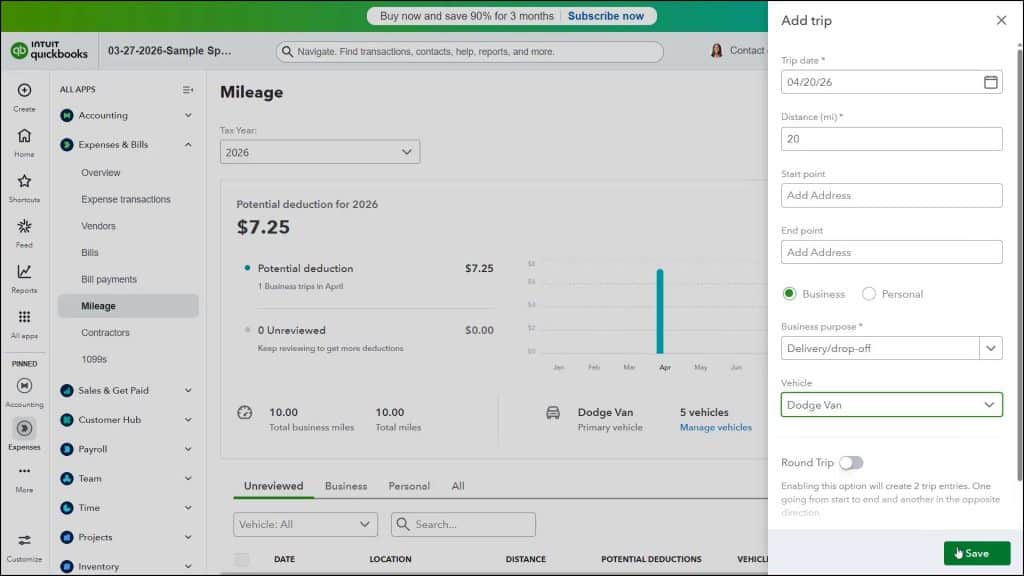Open Bill payments in the menu
This screenshot has height=576, width=1024.
click(109, 280)
